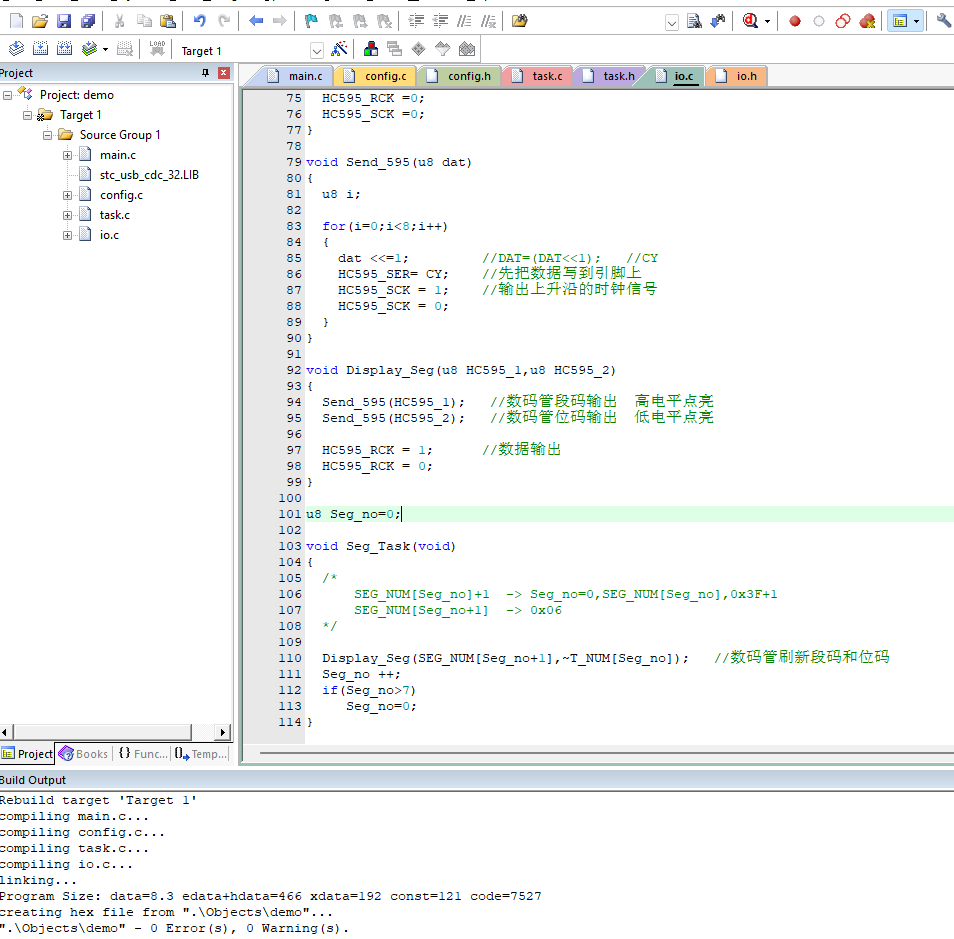Image resolution: width=954 pixels, height=939 pixels.
Task: Open the Functions panel tab
Action: (142, 754)
